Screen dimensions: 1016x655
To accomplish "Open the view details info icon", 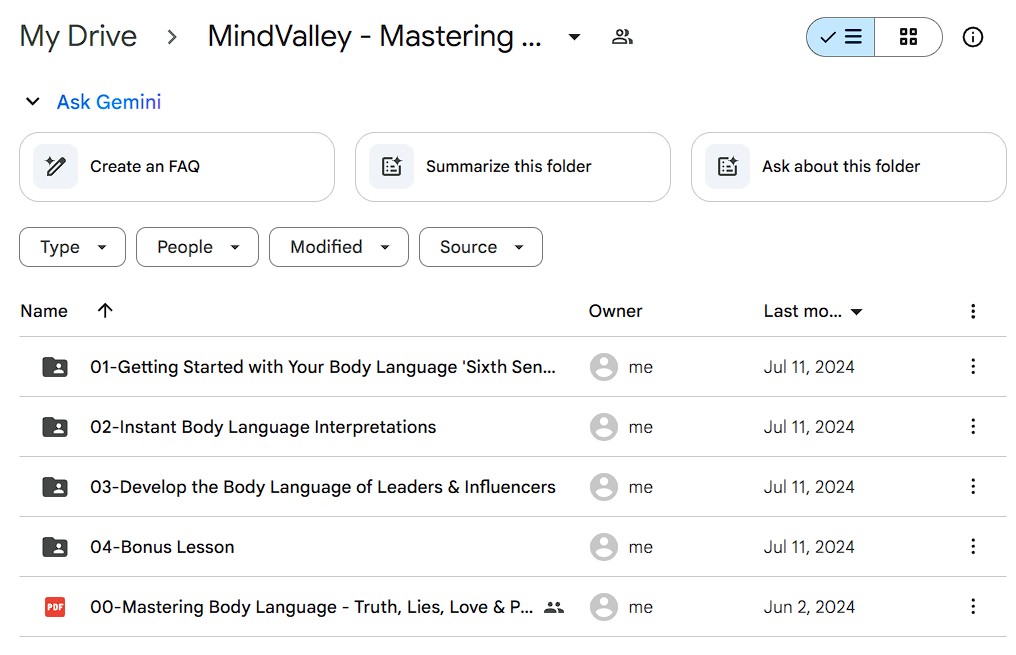I will [973, 37].
